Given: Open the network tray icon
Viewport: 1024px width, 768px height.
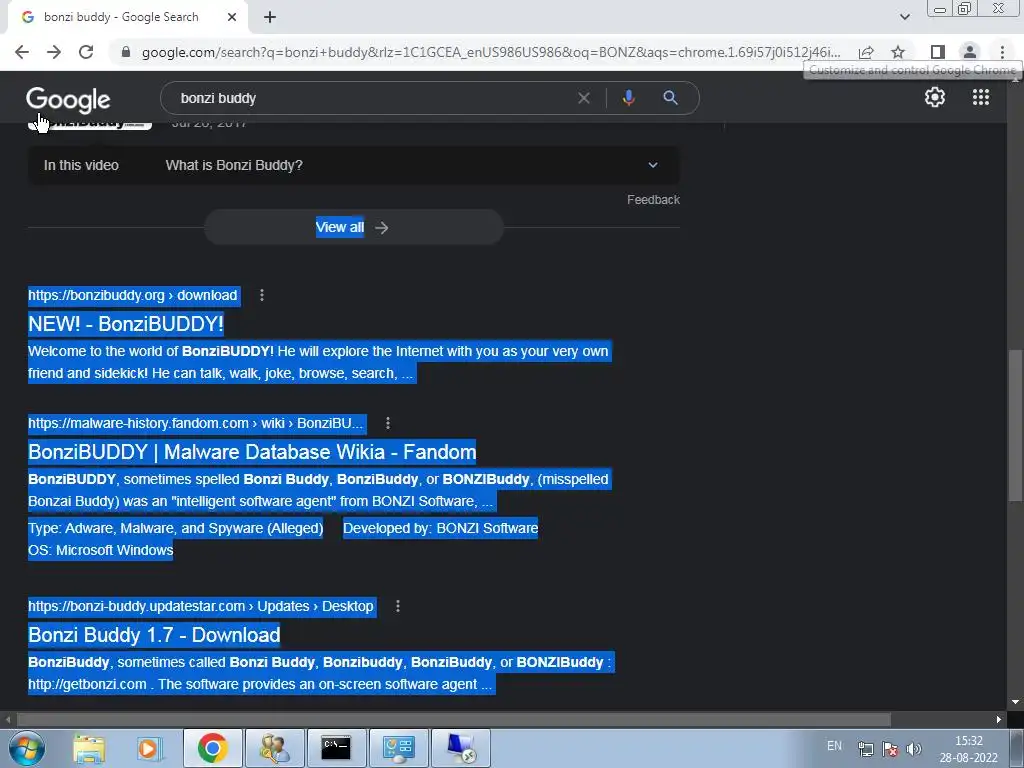Looking at the screenshot, I should pos(865,749).
